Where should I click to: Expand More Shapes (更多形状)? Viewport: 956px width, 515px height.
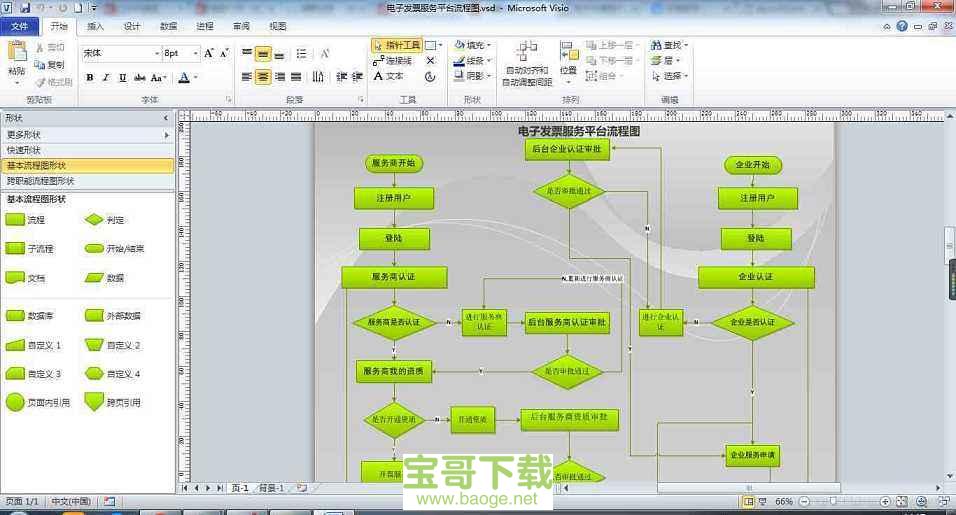click(87, 135)
